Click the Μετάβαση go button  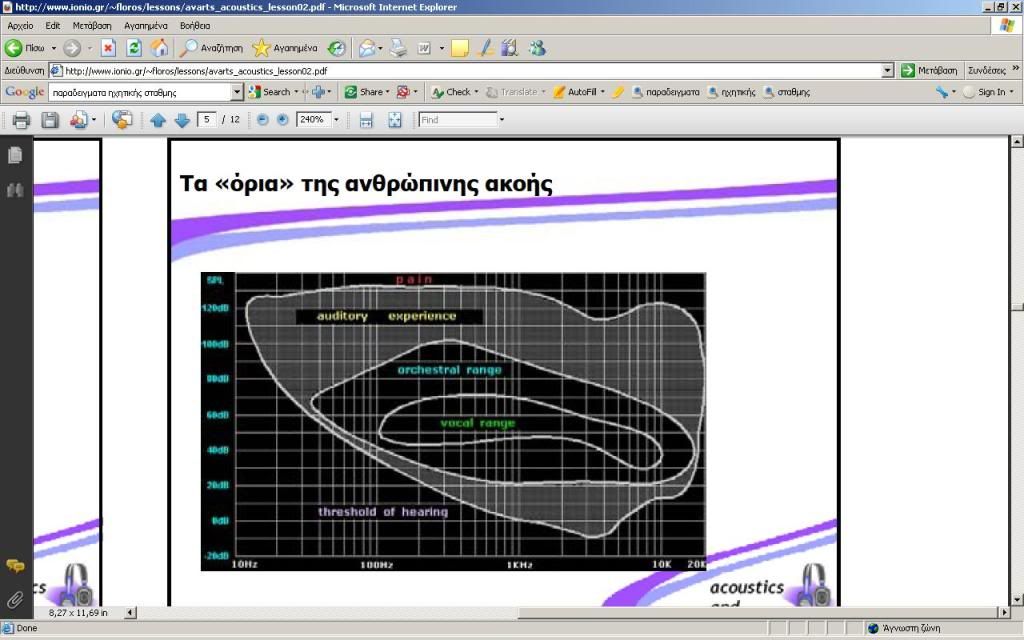point(929,71)
